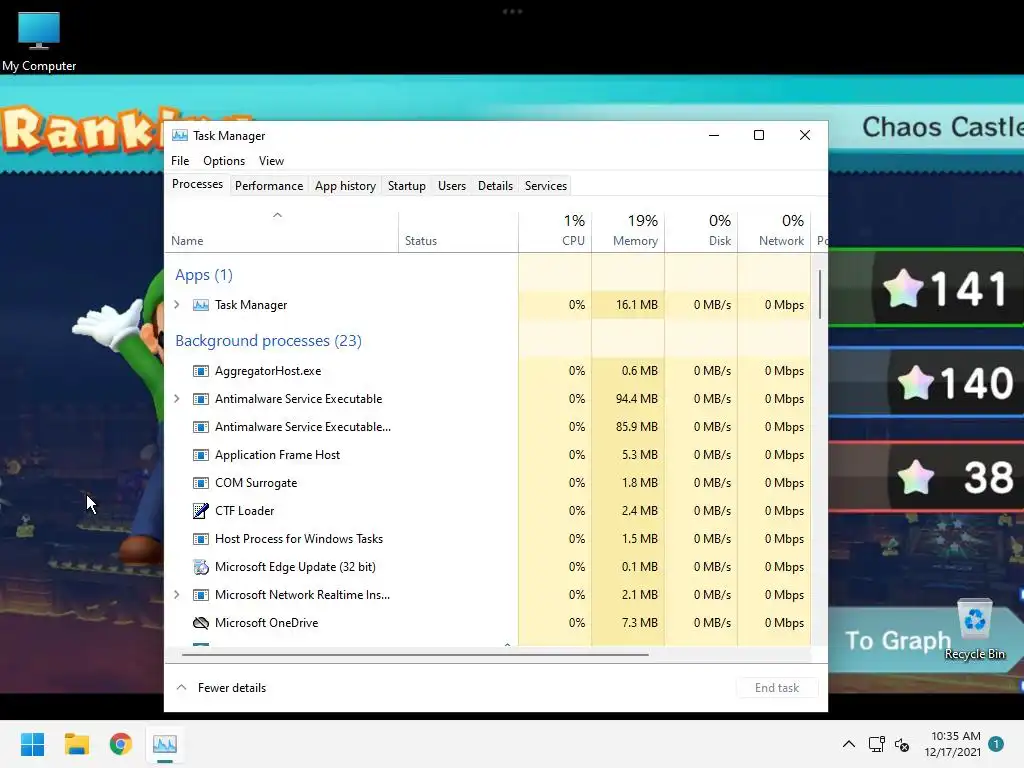Click the 7.3 MB OneDrive memory value
This screenshot has width=1024, height=768.
(x=639, y=623)
